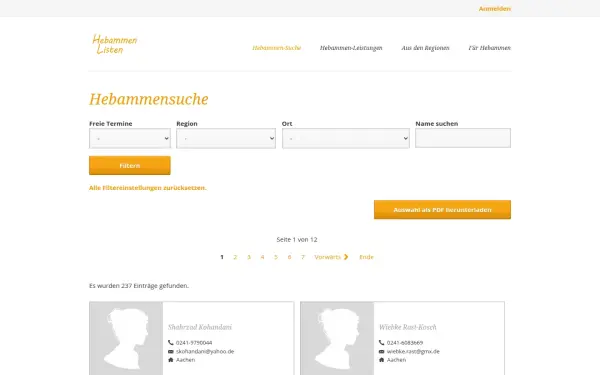Open Hebammen-Suche navigation item
Screen dimensions: 600x375
[x=277, y=48]
